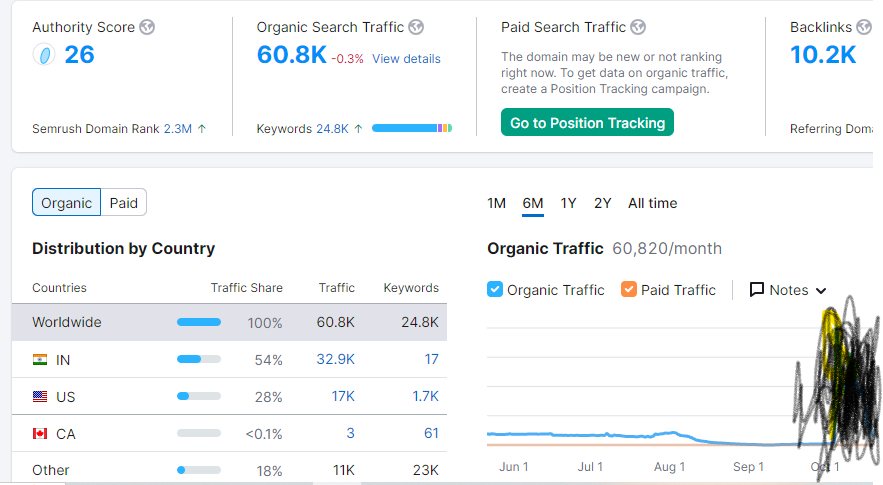Screen dimensions: 883x485
Task: Click globe icon beside Authority Score
Action: click(147, 27)
